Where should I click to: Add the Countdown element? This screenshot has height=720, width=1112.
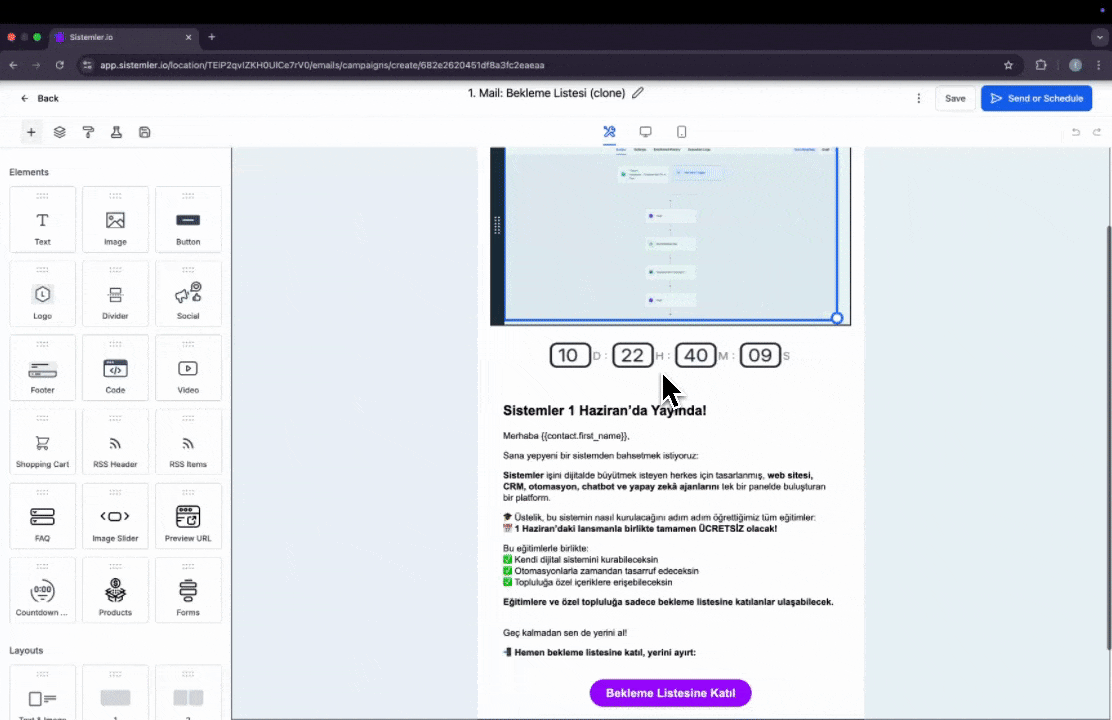43,591
